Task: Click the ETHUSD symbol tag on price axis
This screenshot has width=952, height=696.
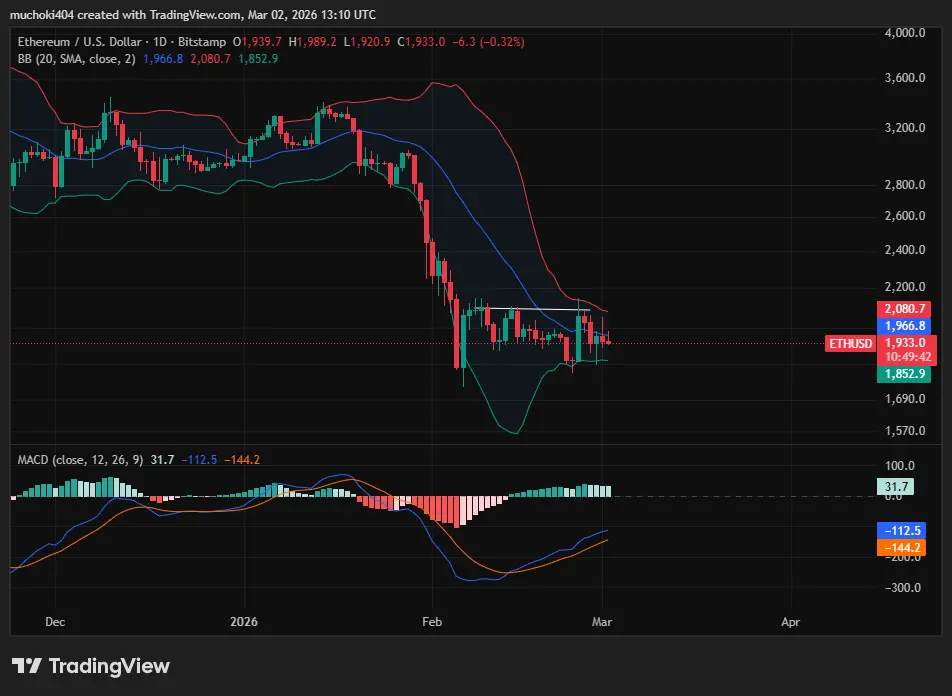Action: click(851, 343)
